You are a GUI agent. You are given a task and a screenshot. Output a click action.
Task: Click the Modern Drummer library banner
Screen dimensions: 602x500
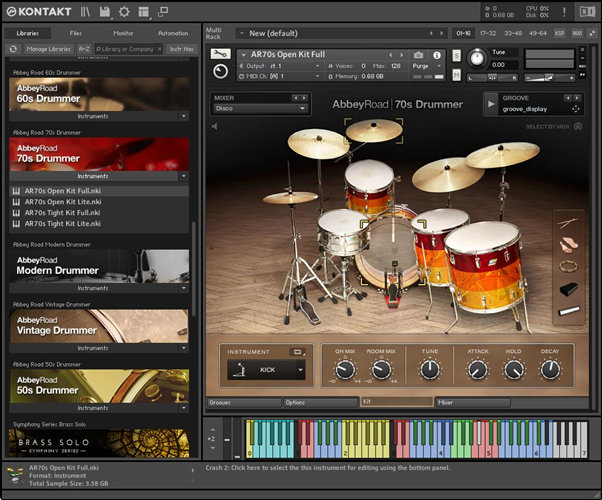[99, 265]
